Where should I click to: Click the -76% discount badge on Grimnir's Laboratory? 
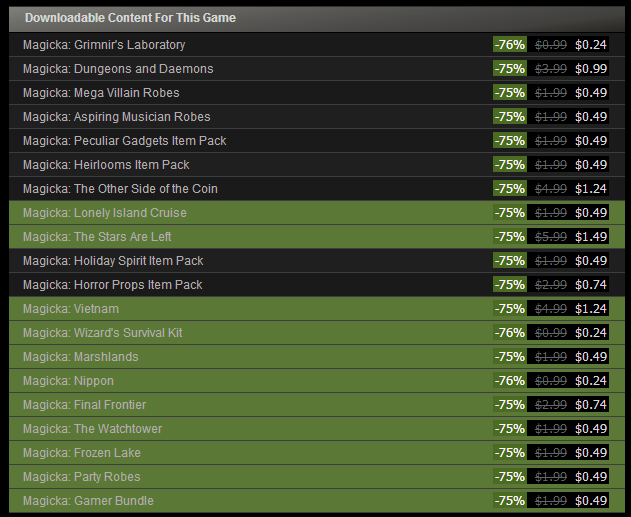pos(510,45)
